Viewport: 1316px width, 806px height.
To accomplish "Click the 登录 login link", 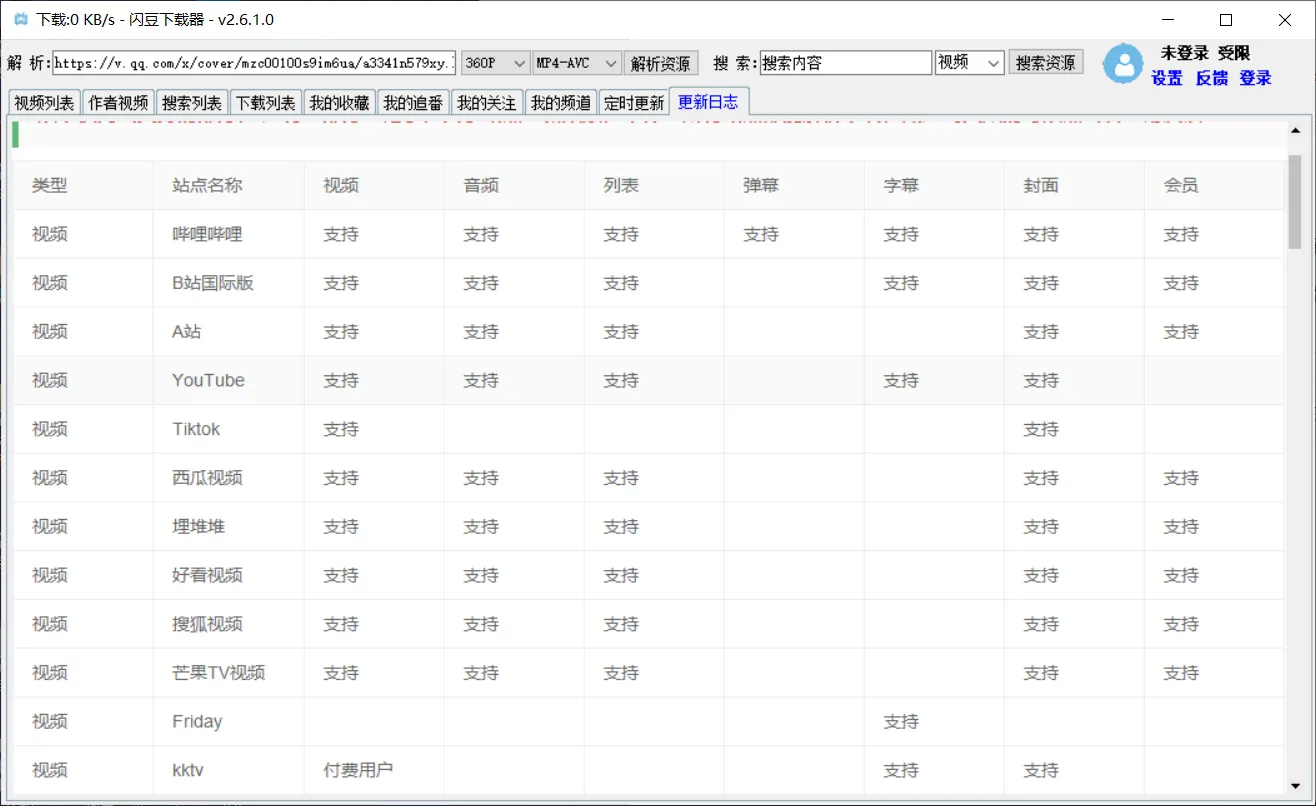I will pos(1255,78).
